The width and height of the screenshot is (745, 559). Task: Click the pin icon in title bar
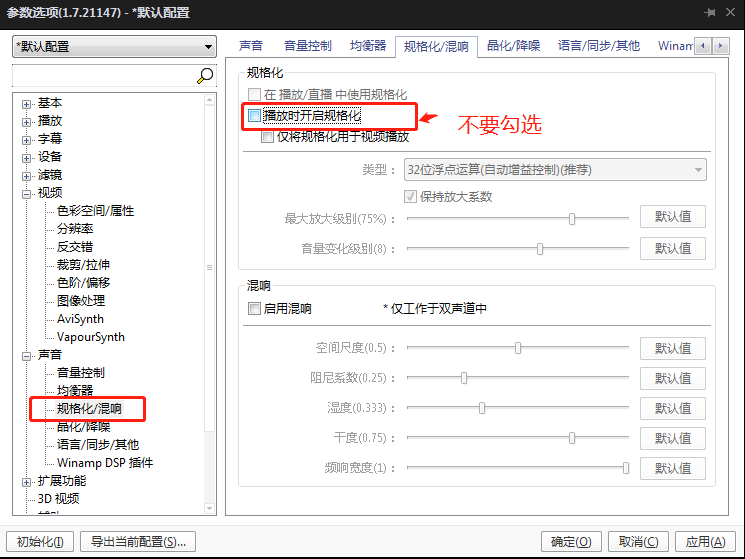[x=710, y=13]
